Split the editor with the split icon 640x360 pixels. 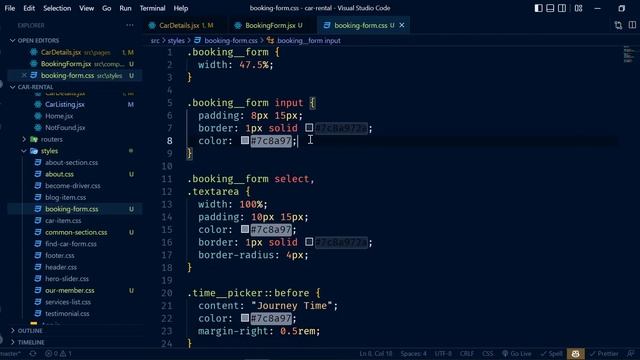pyautogui.click(x=632, y=25)
